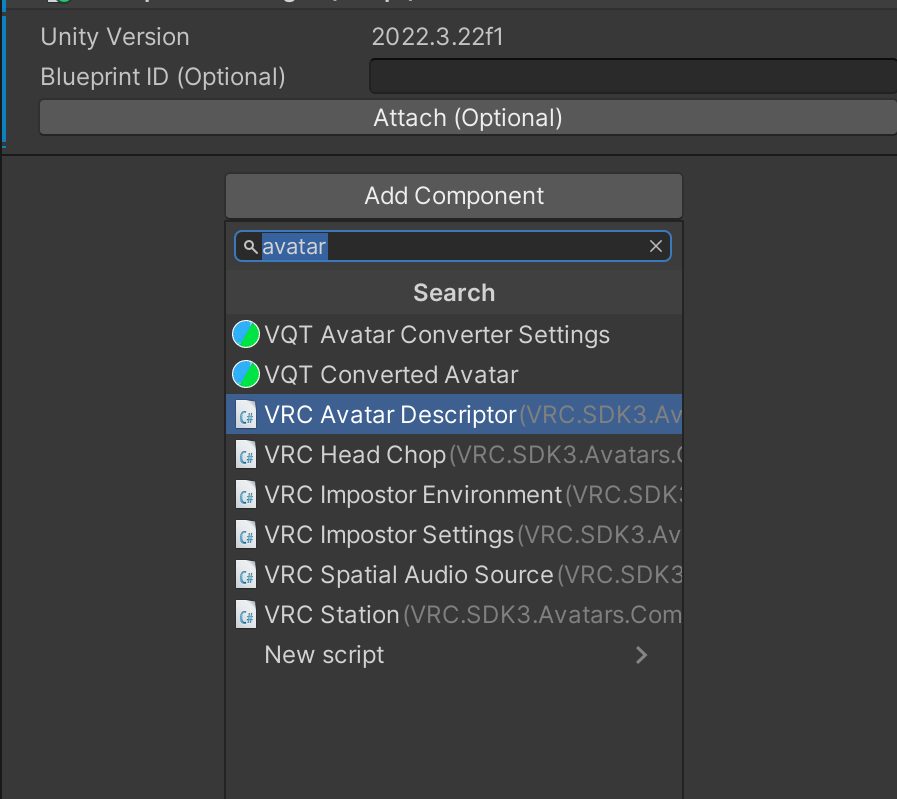
Task: Choose VQT Converted Avatar from results
Action: click(x=391, y=375)
